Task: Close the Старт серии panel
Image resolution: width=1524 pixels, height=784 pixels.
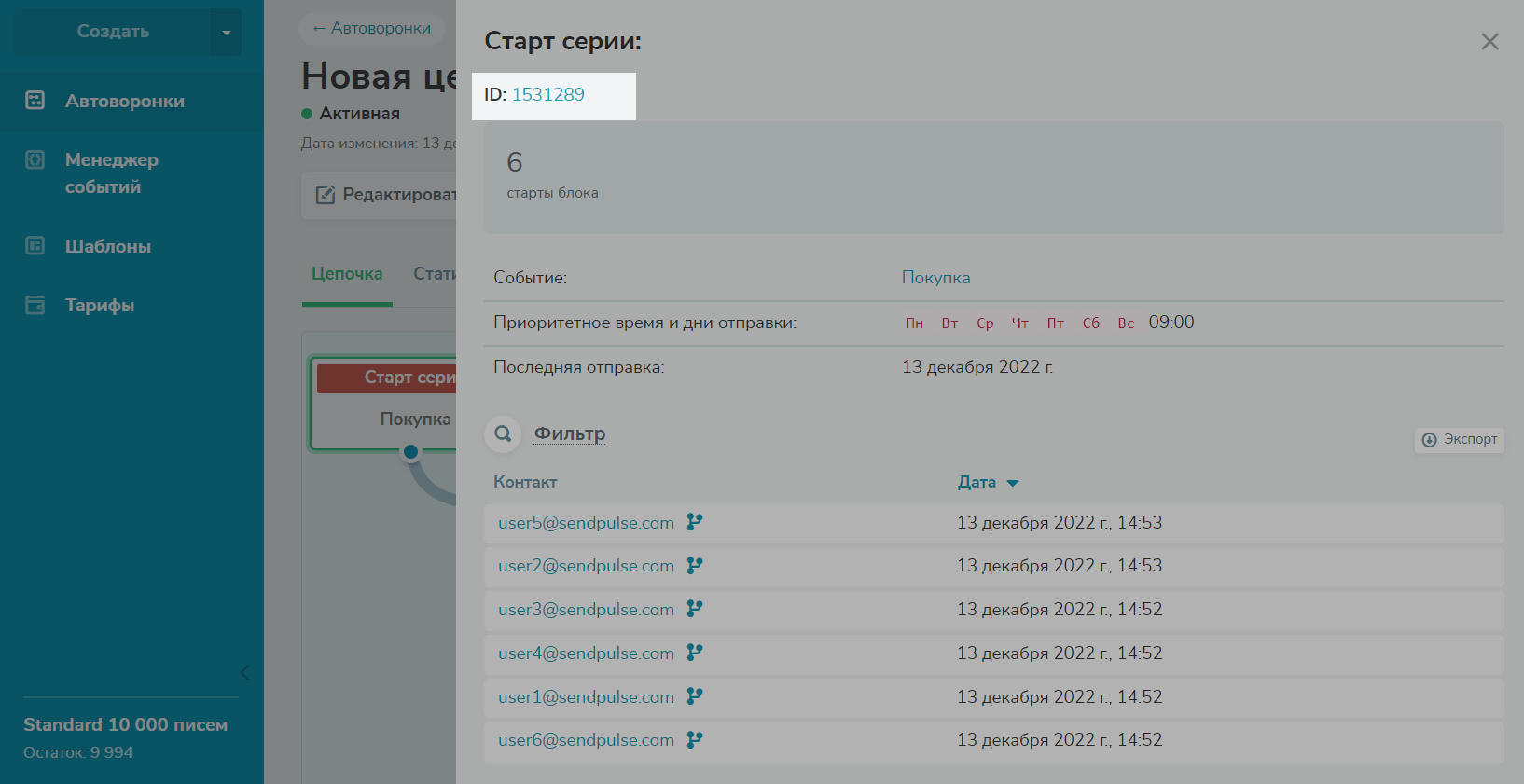Action: click(1489, 42)
